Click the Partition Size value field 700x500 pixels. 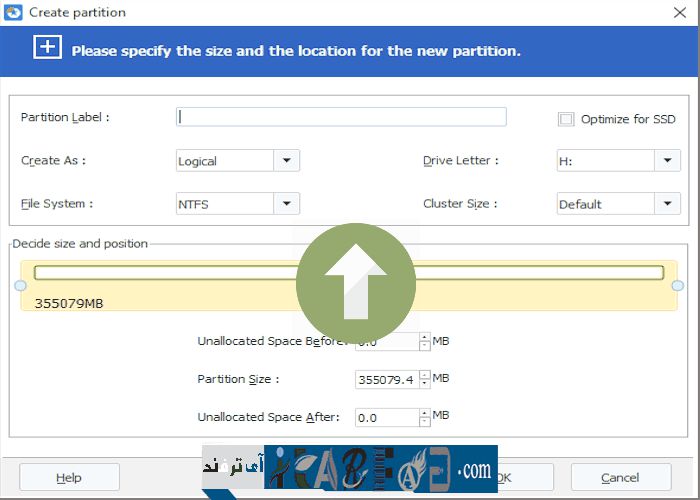coord(386,379)
